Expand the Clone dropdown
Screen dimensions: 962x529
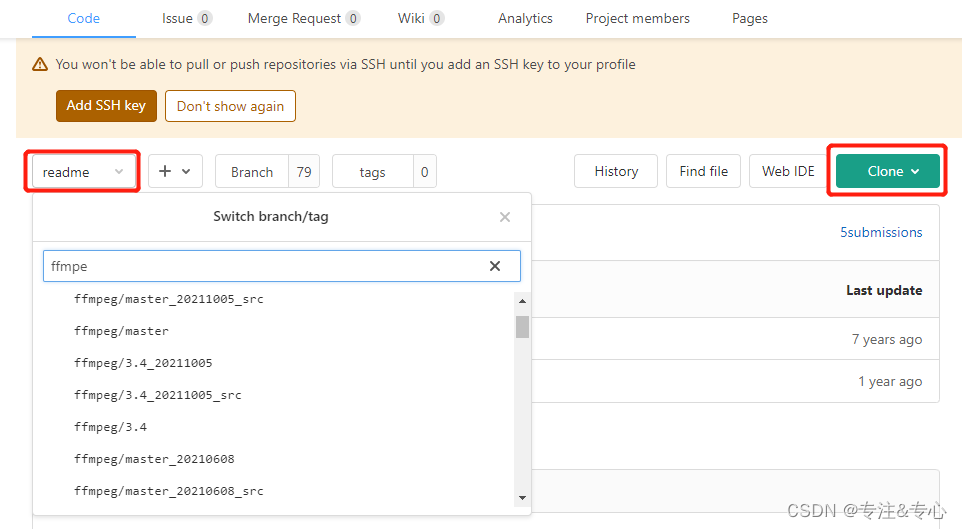[888, 171]
